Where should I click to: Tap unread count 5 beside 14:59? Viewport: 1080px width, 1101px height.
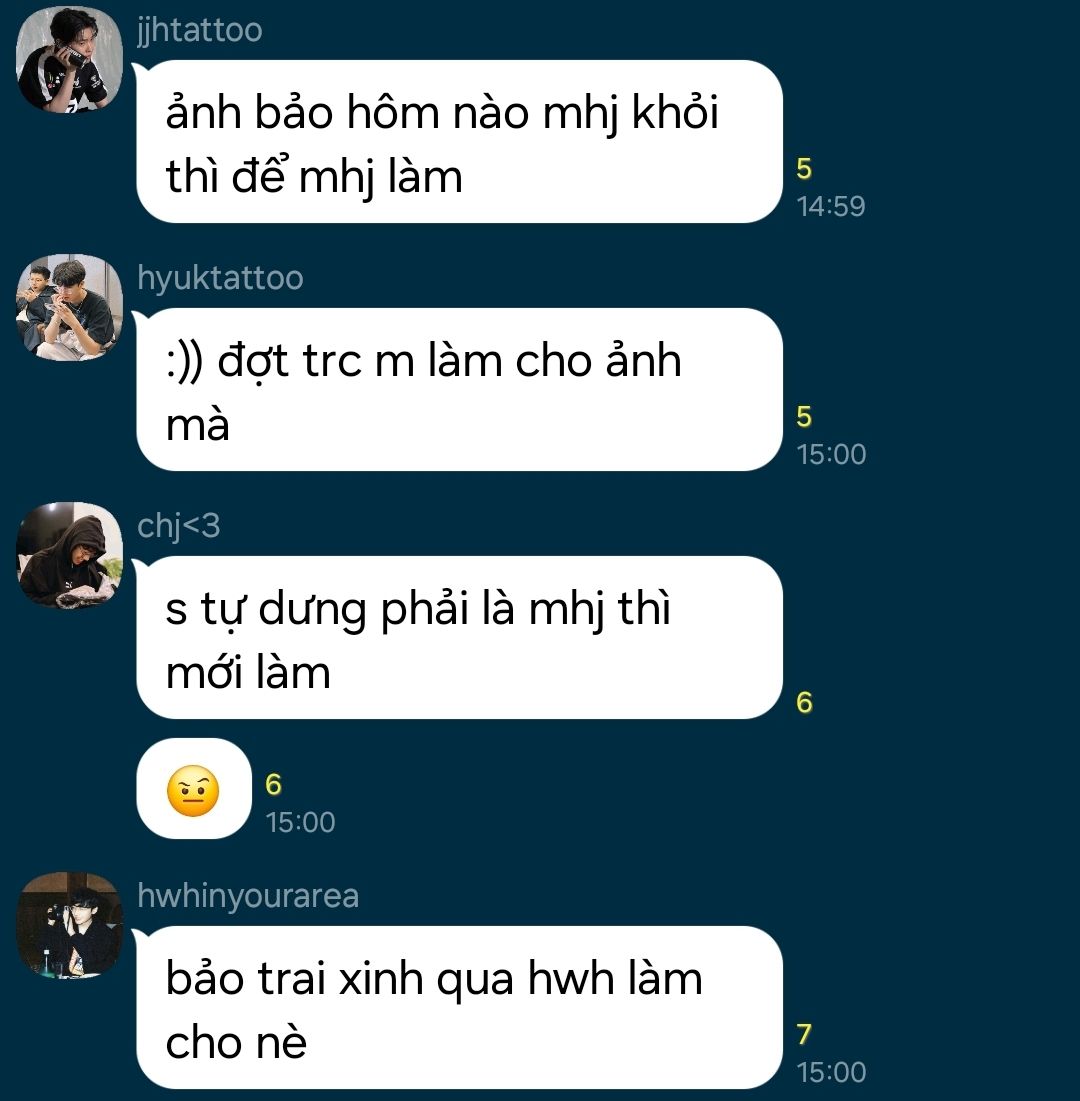804,169
